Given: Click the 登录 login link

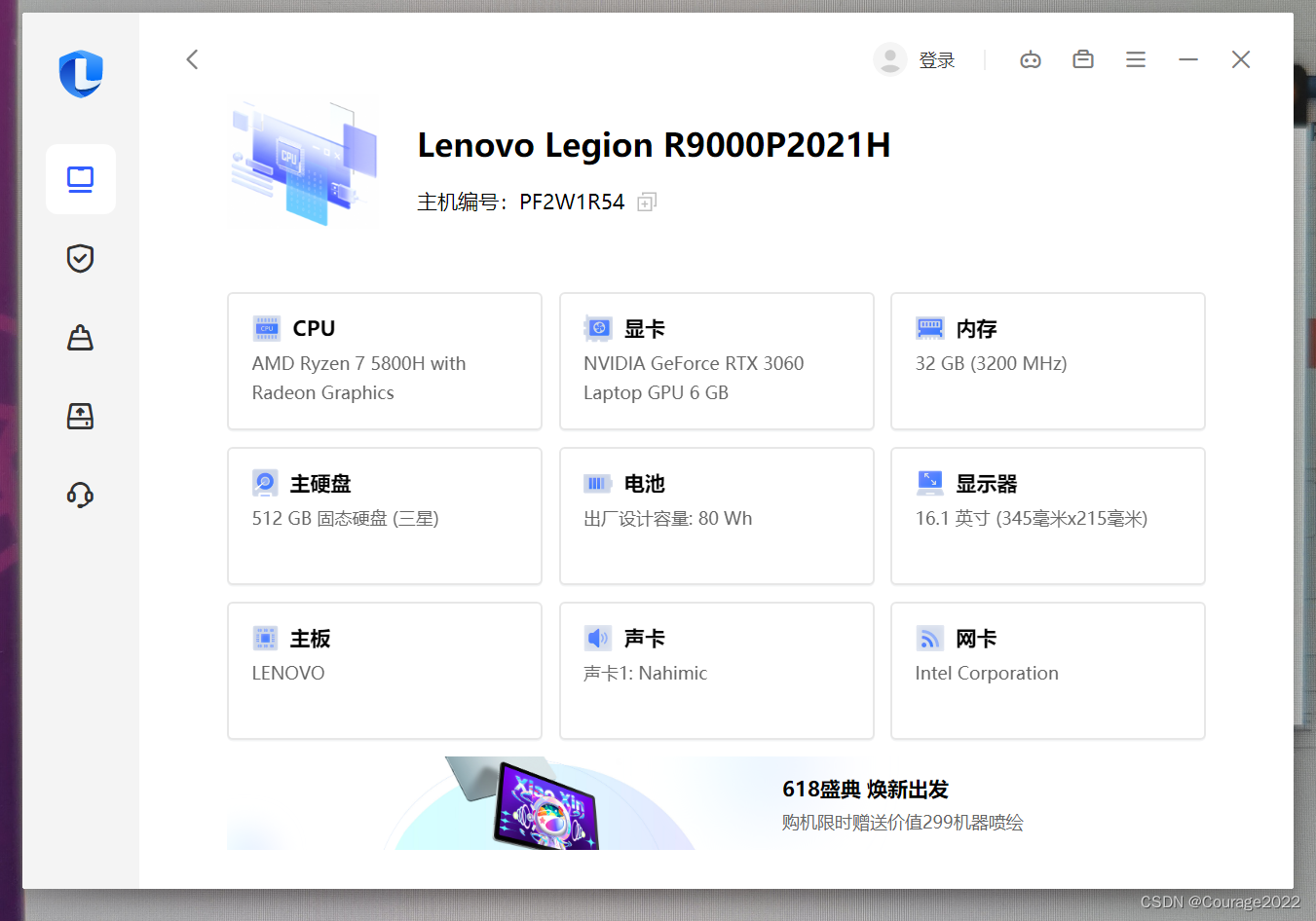Looking at the screenshot, I should tap(937, 60).
